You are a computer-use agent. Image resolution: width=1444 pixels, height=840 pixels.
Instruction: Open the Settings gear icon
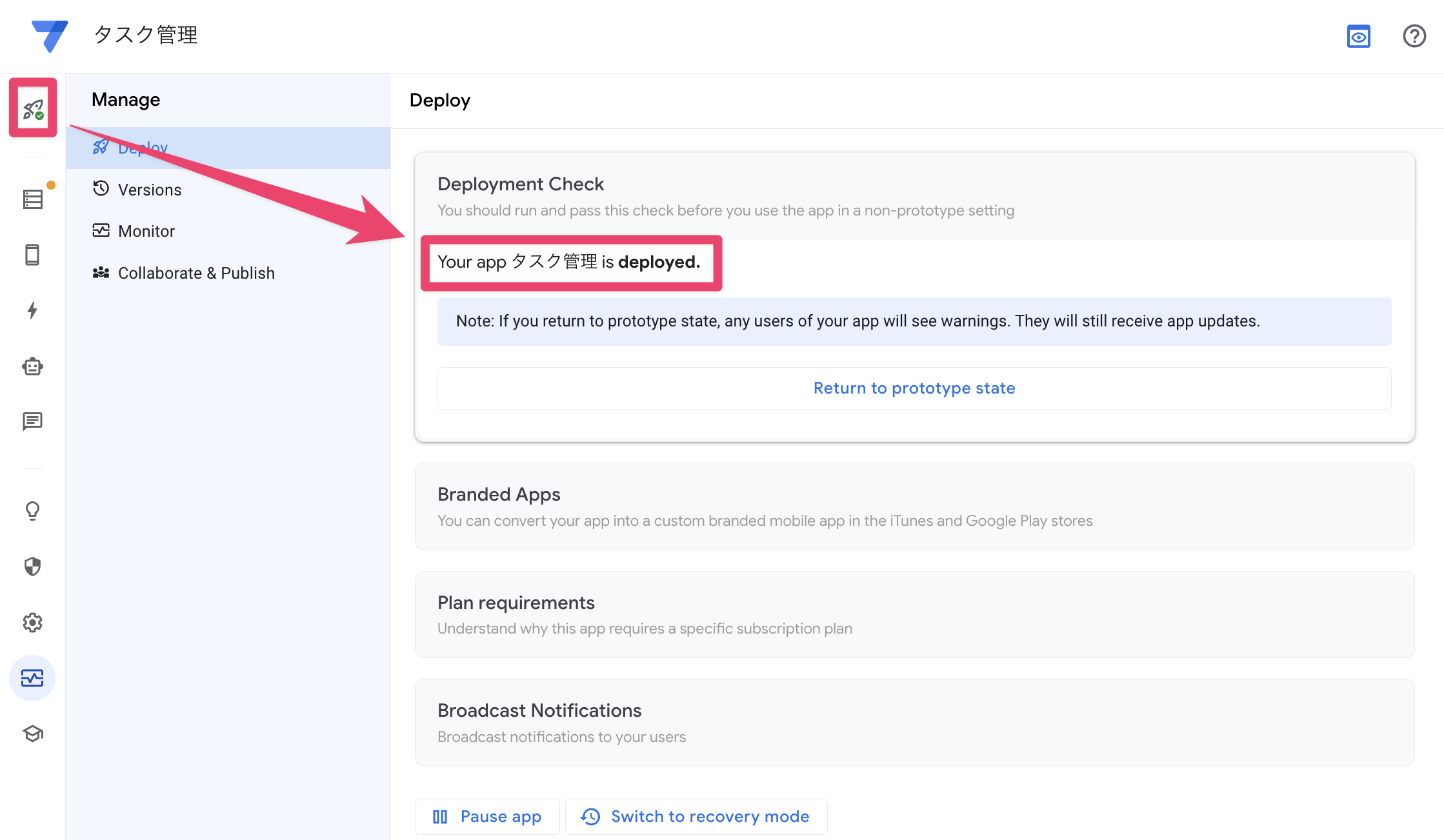click(32, 623)
